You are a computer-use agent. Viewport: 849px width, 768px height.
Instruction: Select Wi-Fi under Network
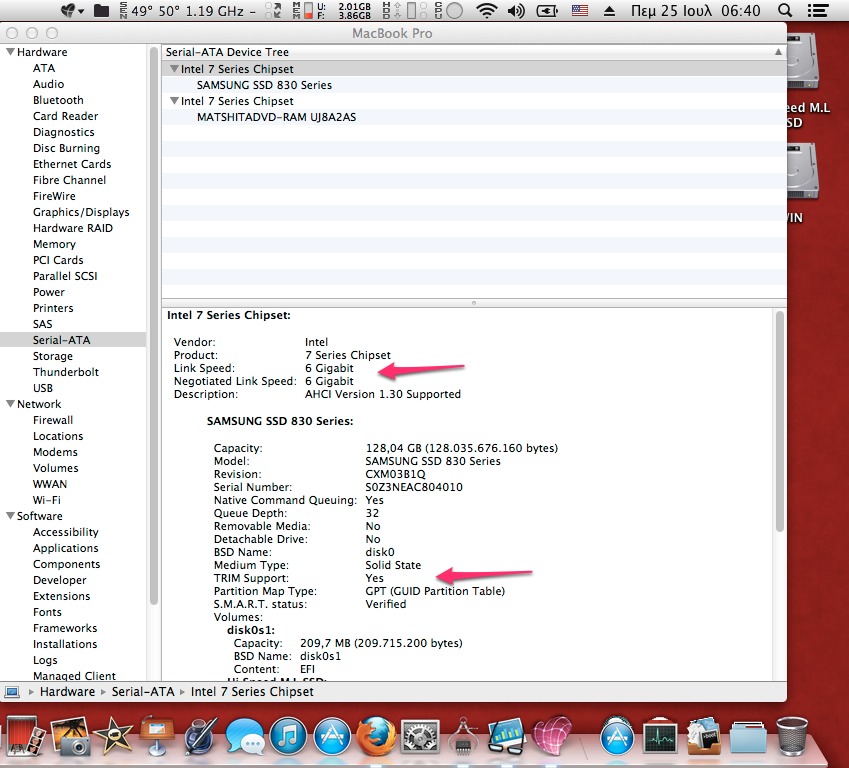click(47, 500)
